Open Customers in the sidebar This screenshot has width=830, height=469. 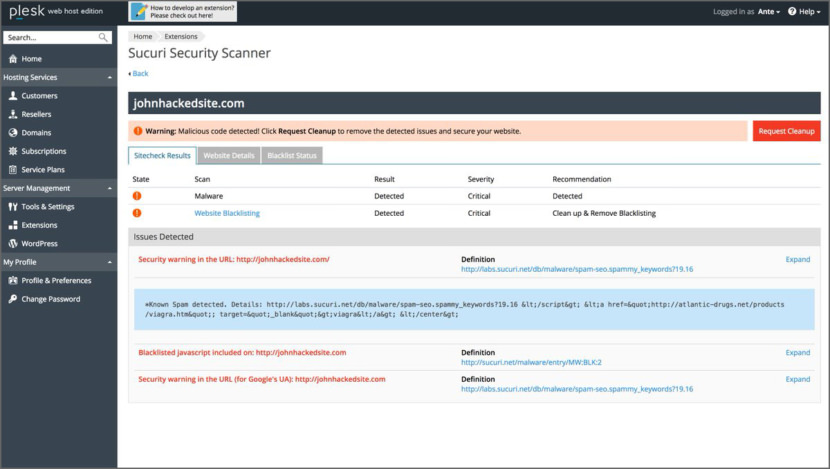click(39, 96)
